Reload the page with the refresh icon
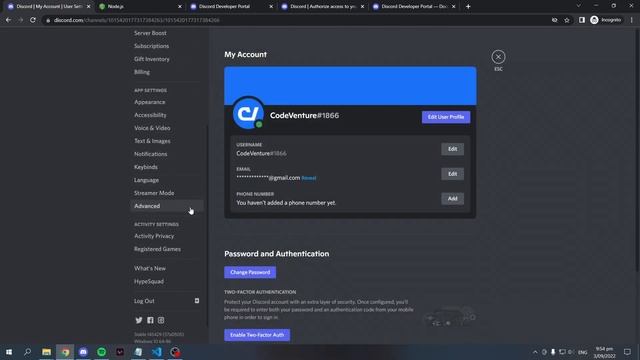This screenshot has width=640, height=360. tap(33, 20)
